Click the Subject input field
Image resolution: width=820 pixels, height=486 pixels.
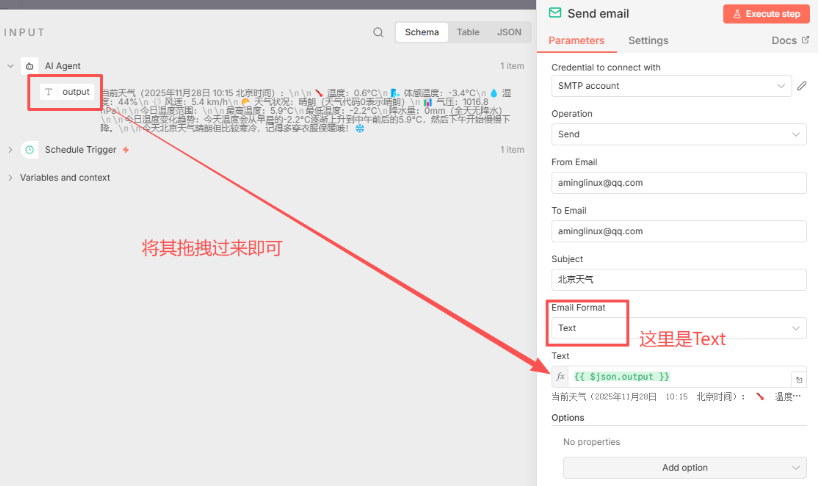pos(678,279)
